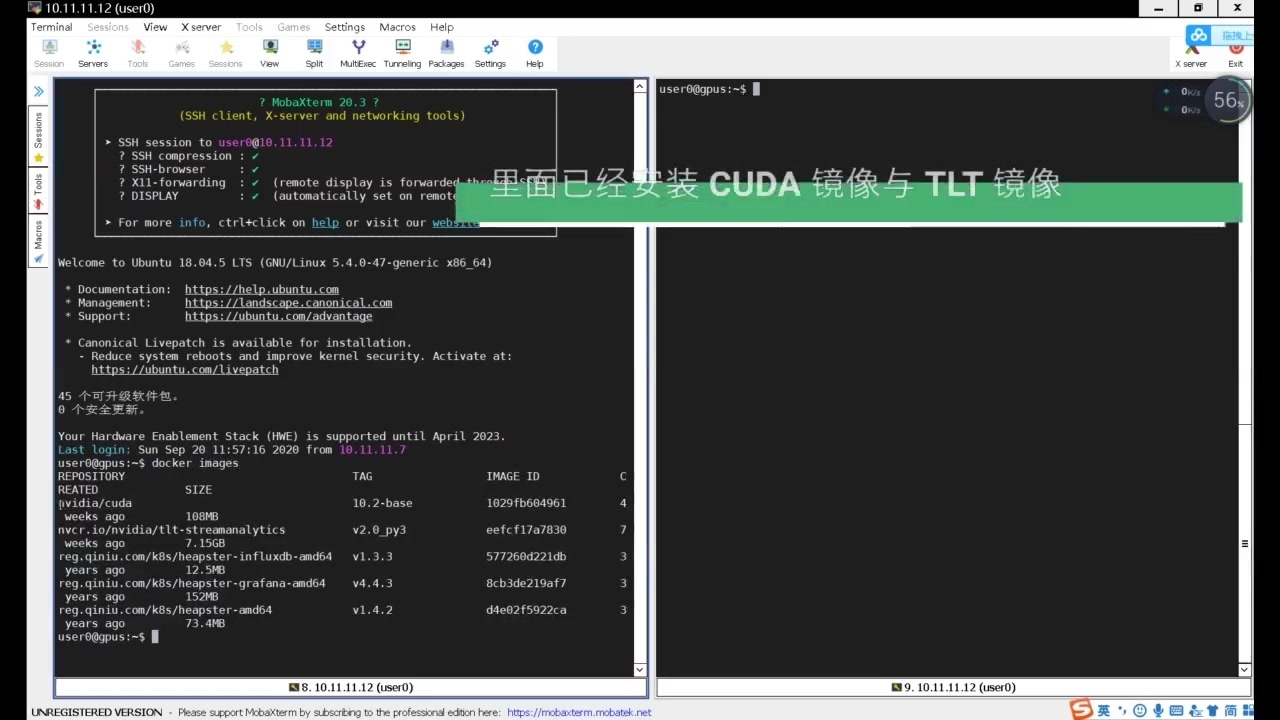Click SSH session user0 text in banner
Viewport: 1280px width, 720px height.
(235, 142)
